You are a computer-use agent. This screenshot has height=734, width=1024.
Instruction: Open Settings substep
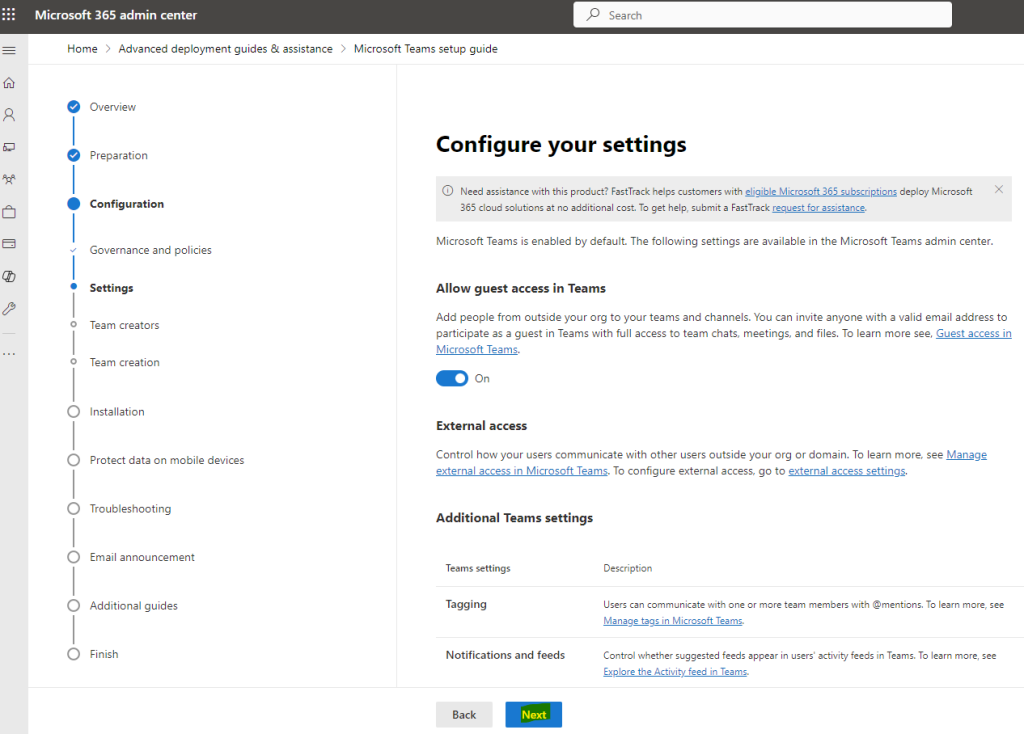click(111, 288)
